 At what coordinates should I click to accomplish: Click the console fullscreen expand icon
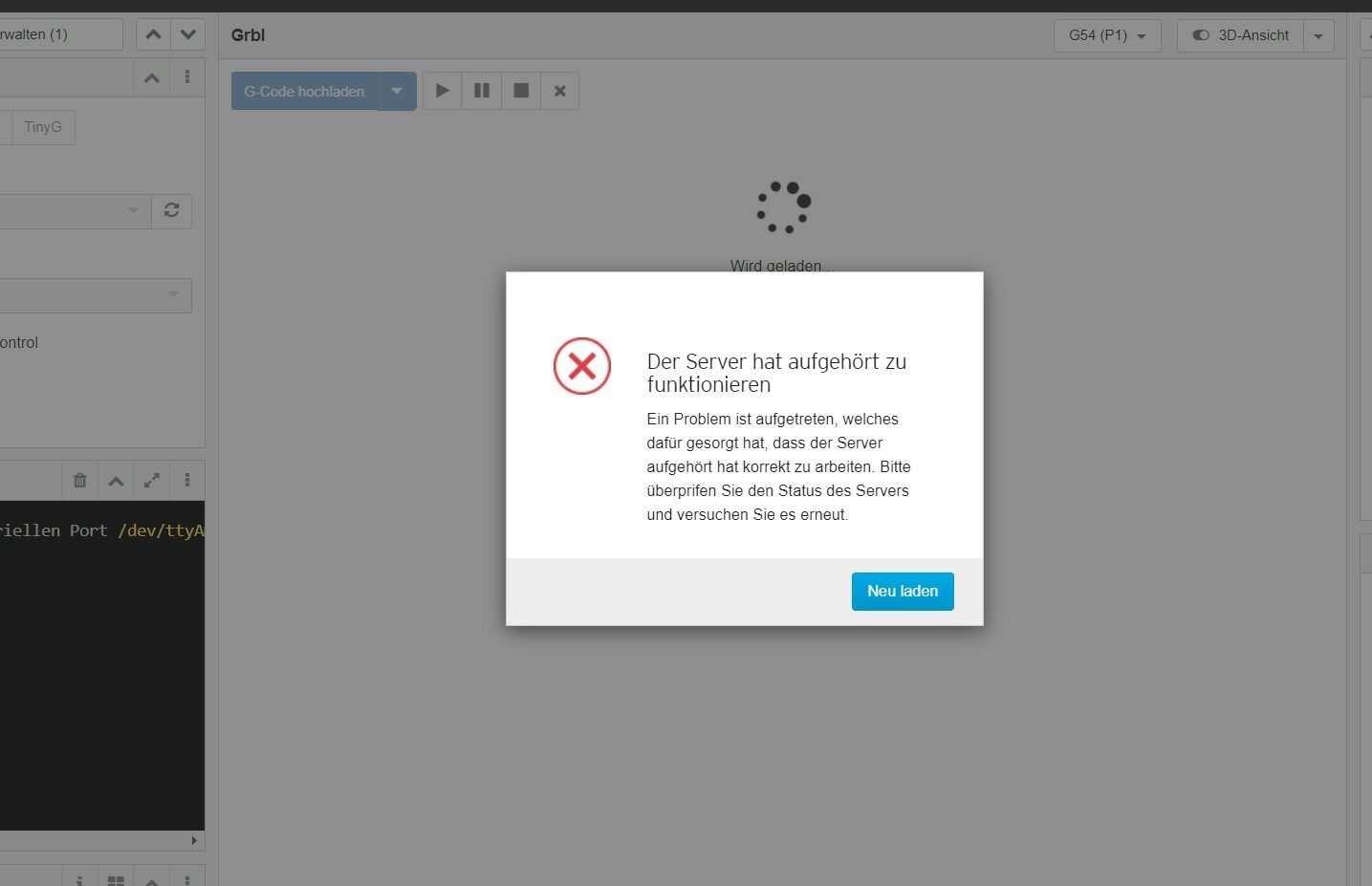tap(152, 481)
